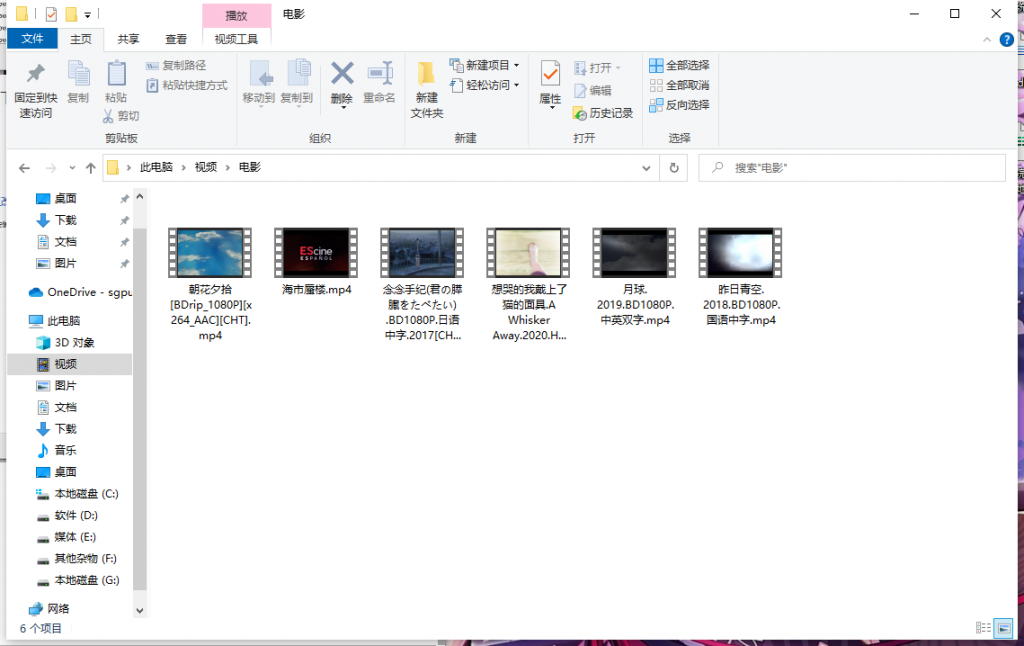The width and height of the screenshot is (1024, 646).
Task: Click 视频 in the address bar
Action: [x=206, y=167]
